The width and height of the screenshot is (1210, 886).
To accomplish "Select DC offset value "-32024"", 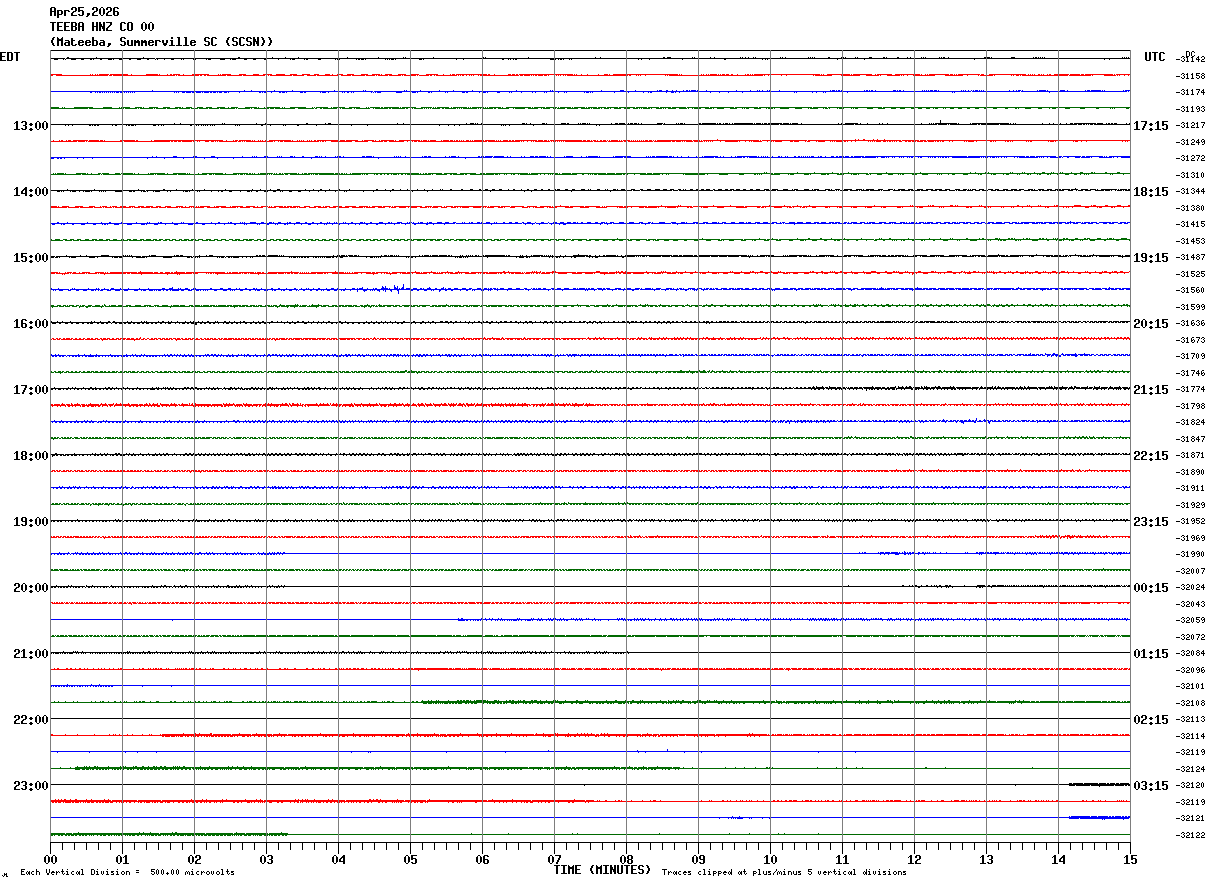I will [1191, 588].
